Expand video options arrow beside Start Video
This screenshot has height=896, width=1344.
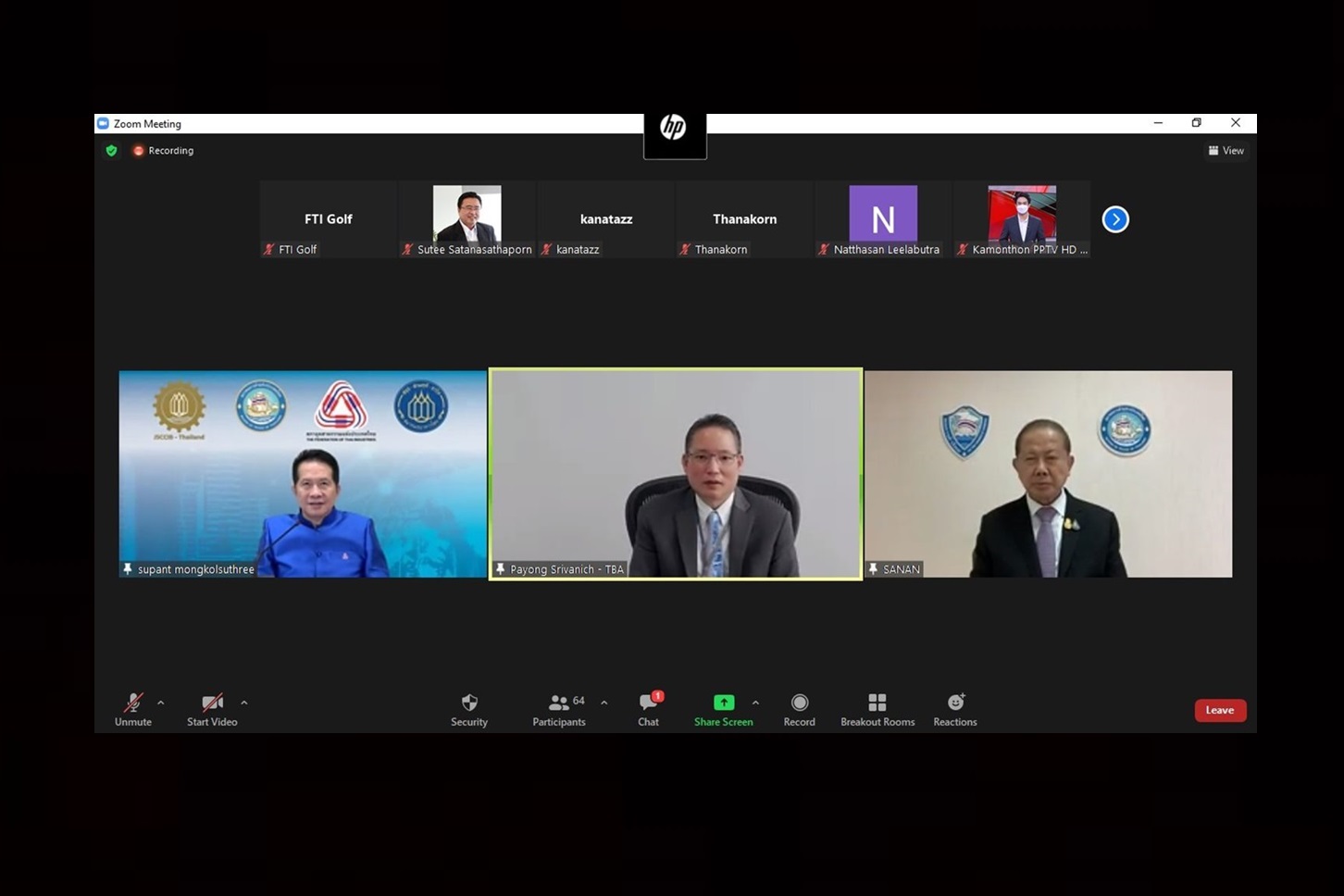244,703
